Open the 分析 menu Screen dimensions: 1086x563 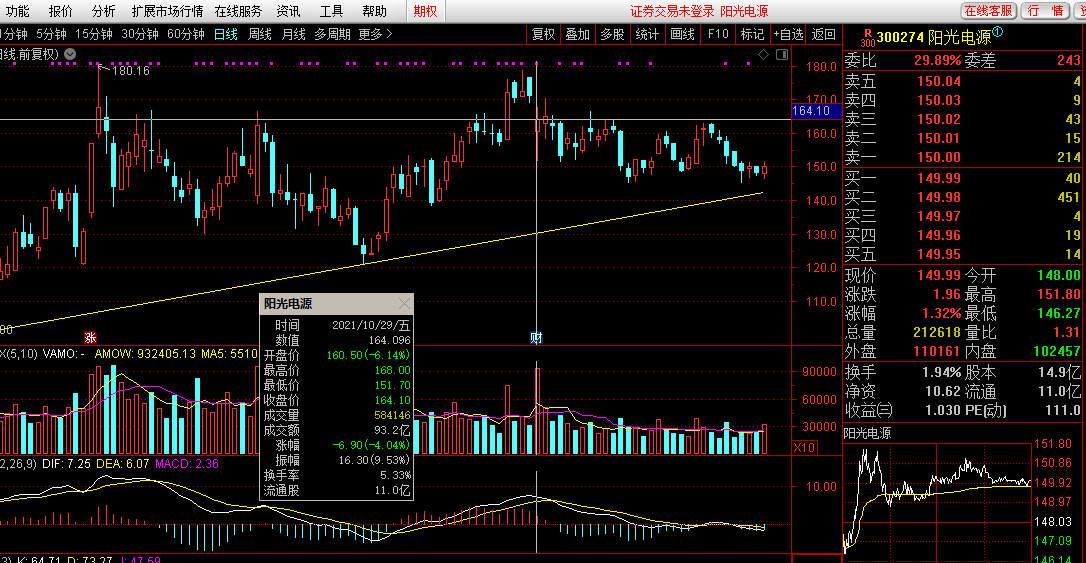pyautogui.click(x=103, y=11)
